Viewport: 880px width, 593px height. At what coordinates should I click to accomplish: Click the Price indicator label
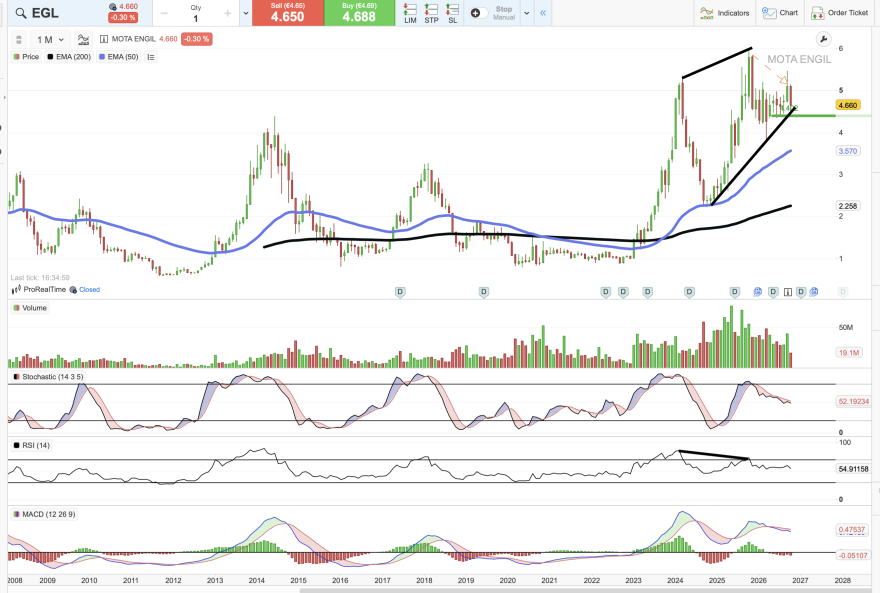26,57
